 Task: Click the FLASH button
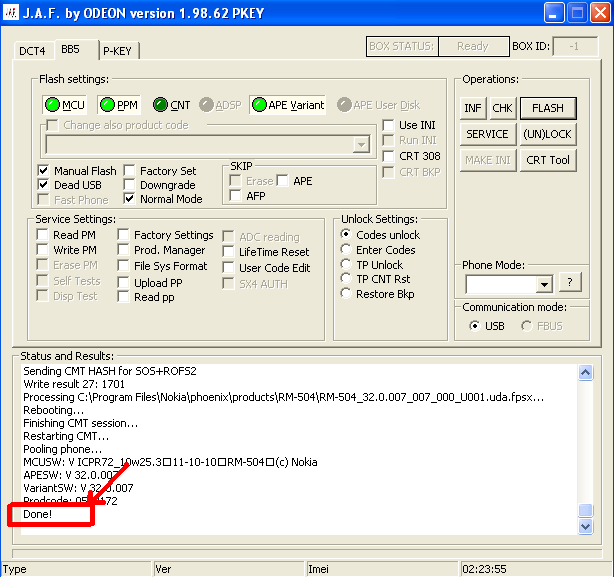point(548,108)
